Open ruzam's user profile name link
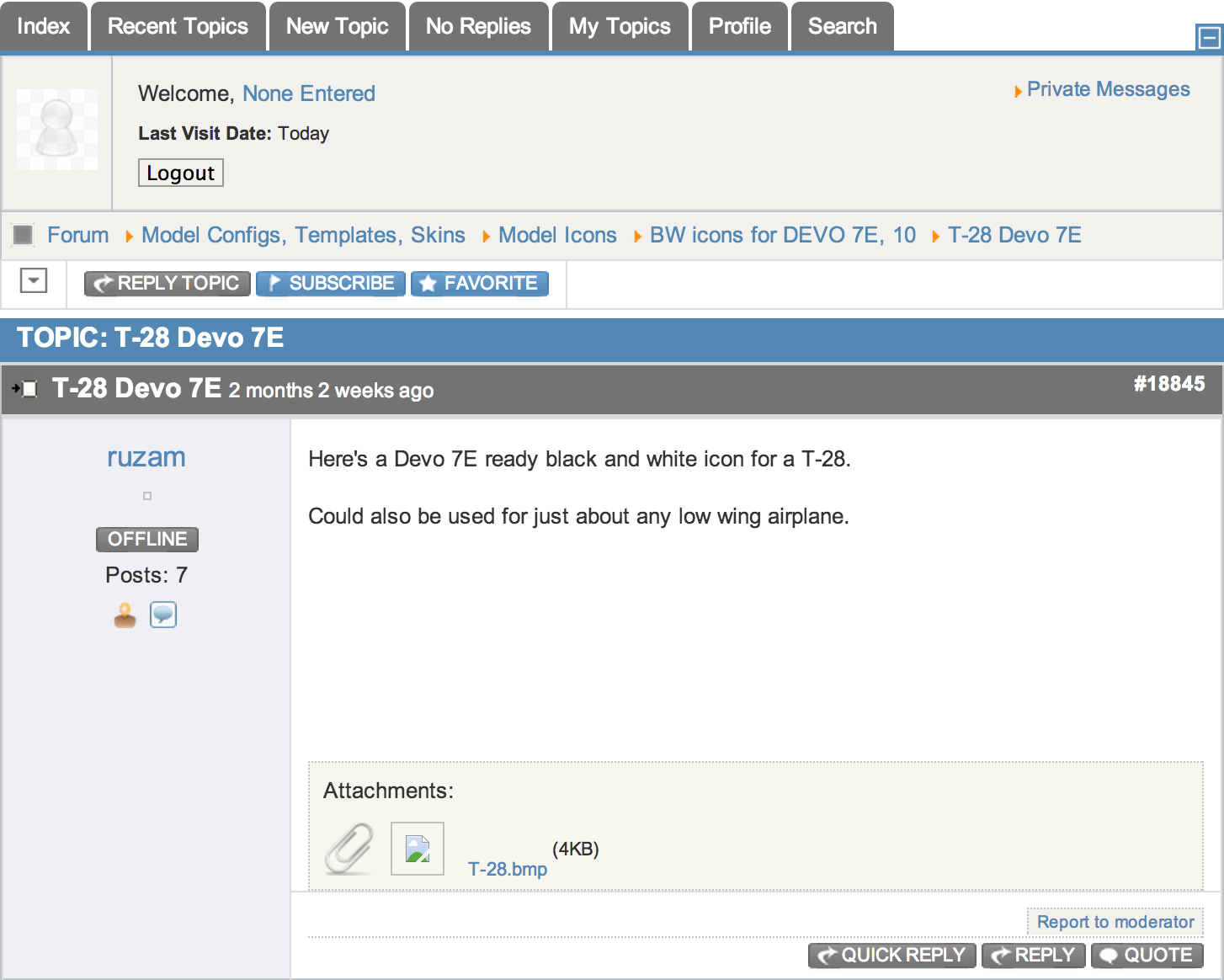Image resolution: width=1224 pixels, height=980 pixels. coord(146,457)
